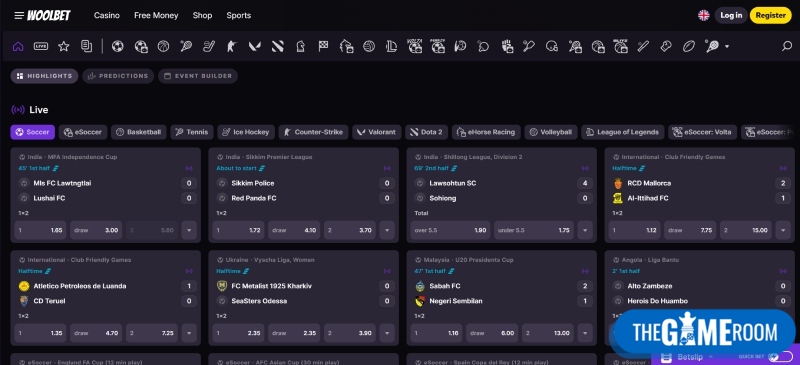Expand more sports dropdown arrow in sports bar

(x=727, y=46)
